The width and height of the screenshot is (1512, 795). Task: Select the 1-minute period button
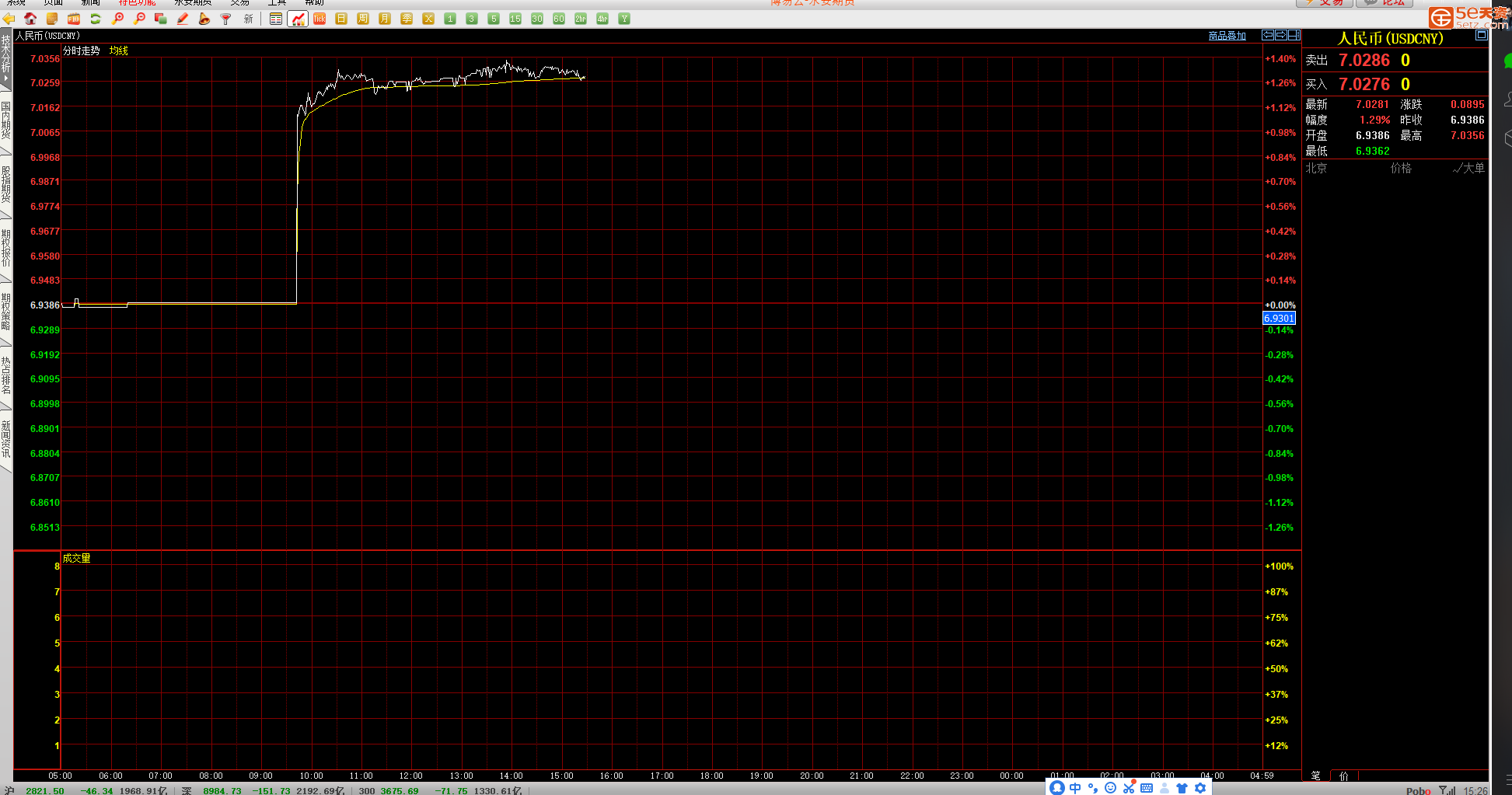point(450,19)
